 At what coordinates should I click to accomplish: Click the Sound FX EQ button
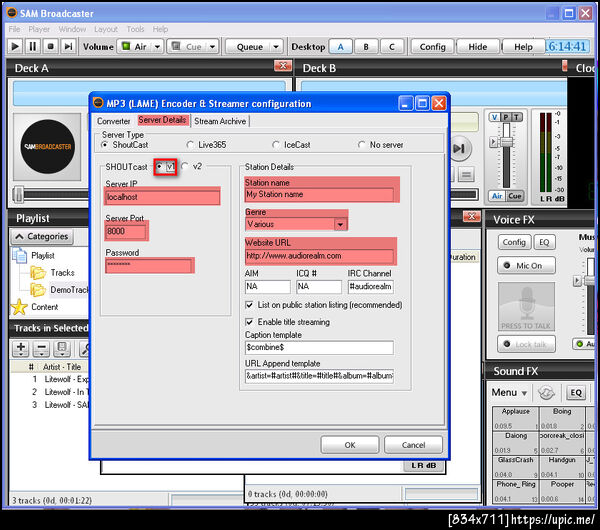tap(576, 393)
